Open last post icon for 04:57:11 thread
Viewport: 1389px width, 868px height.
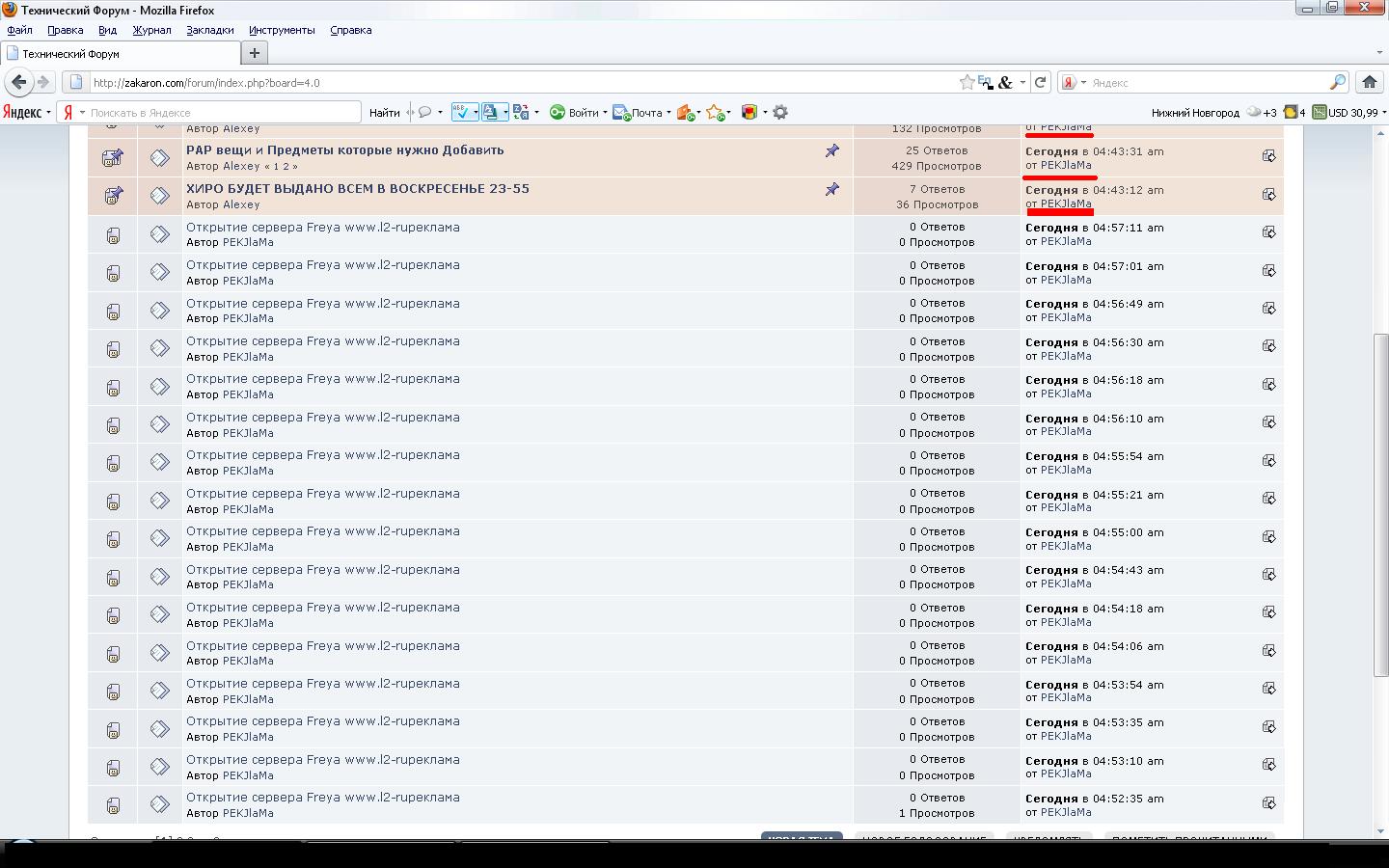coord(1269,231)
